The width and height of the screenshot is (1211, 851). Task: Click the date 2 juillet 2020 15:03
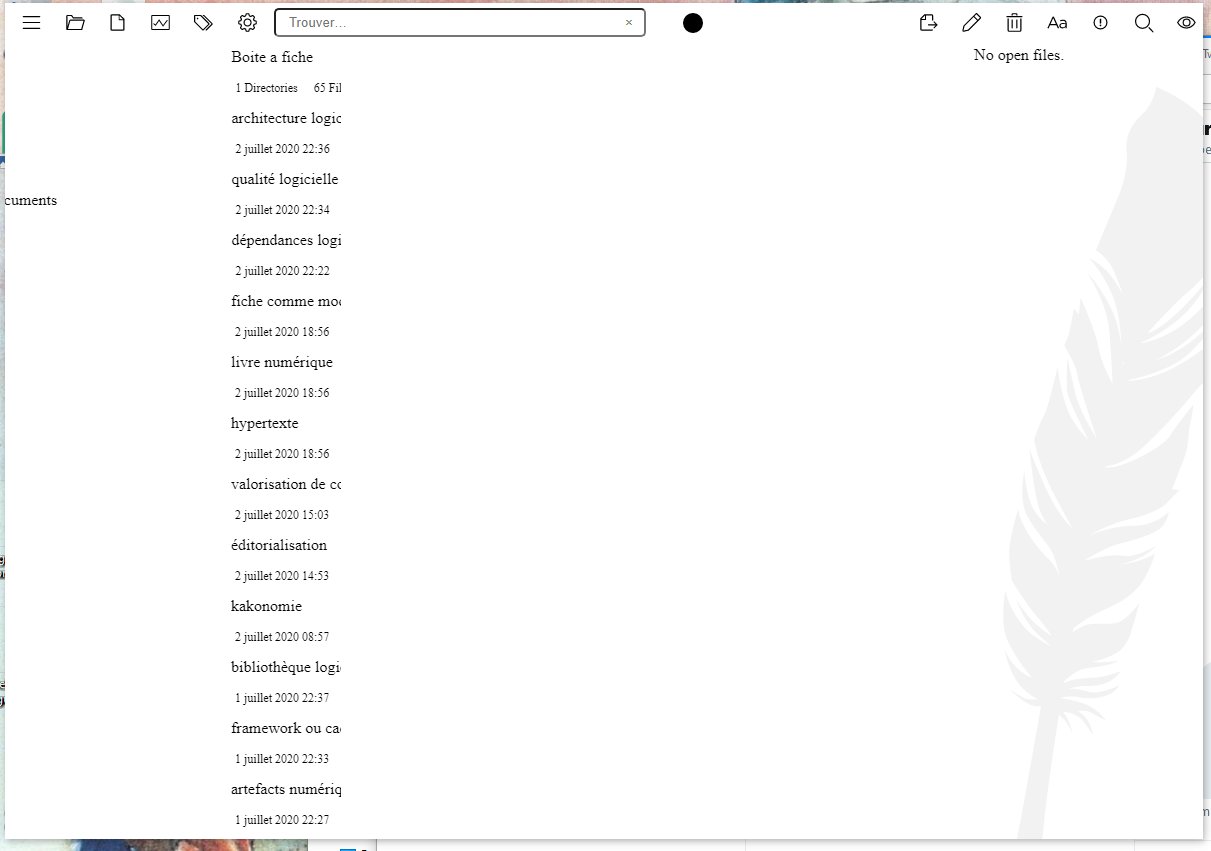click(x=282, y=515)
